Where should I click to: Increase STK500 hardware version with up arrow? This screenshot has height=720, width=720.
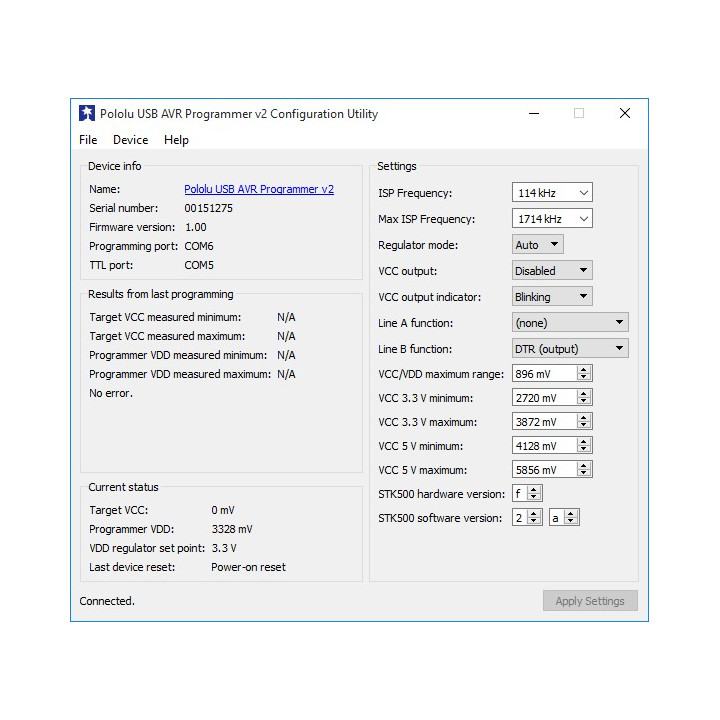coord(534,489)
